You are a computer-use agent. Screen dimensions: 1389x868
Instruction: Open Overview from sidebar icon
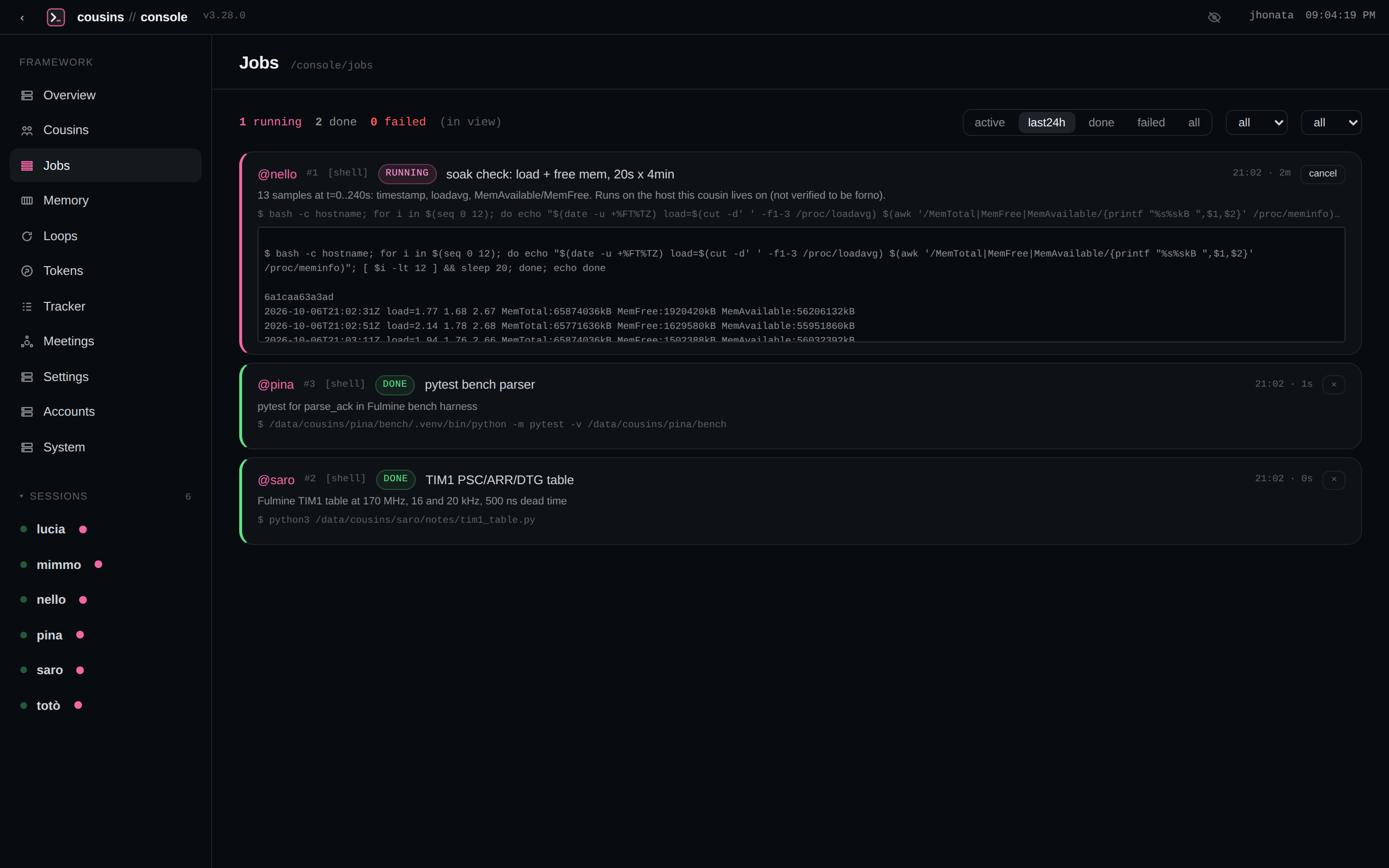pyautogui.click(x=27, y=95)
